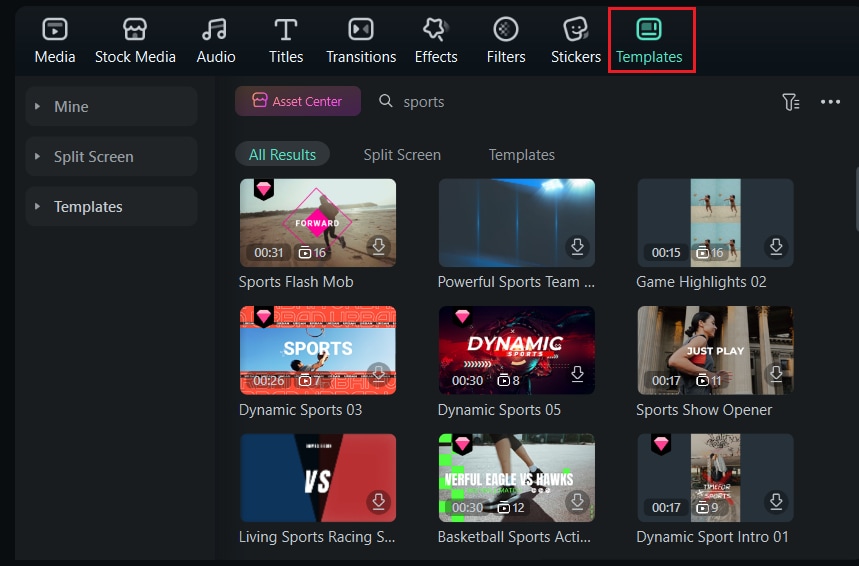
Task: Expand the sidebar Templates category arrow
Action: click(x=37, y=207)
